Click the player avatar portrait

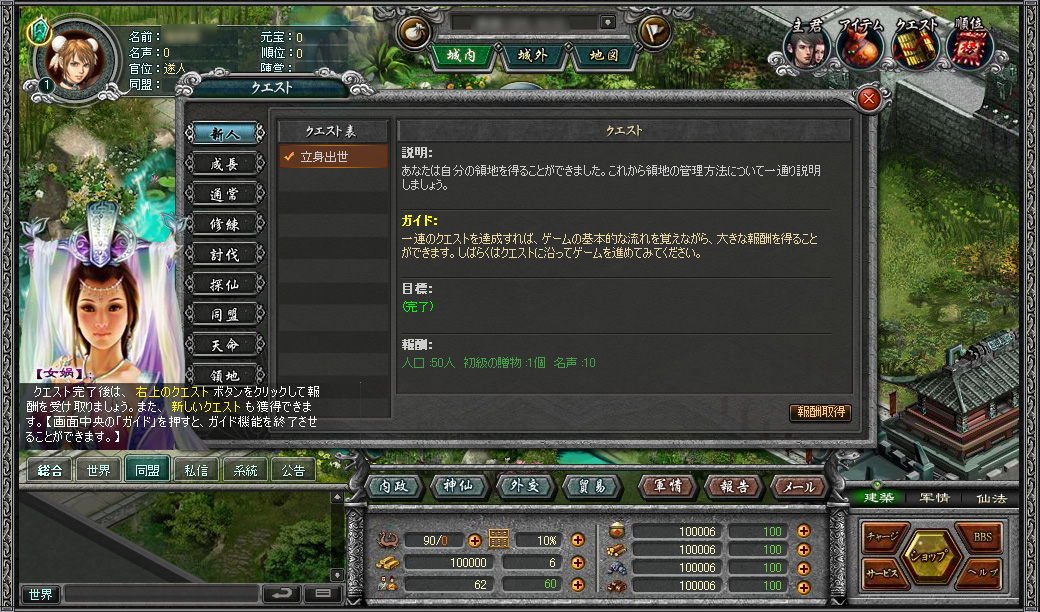(74, 61)
